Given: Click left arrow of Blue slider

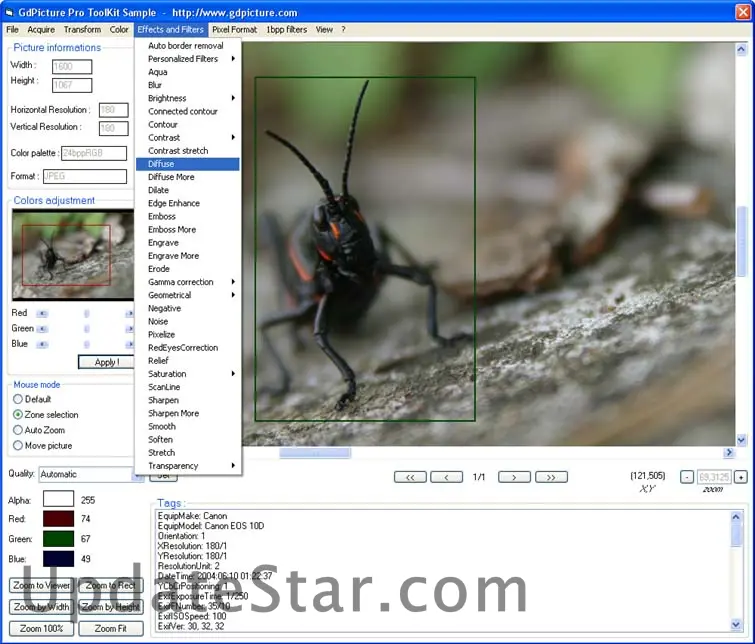Looking at the screenshot, I should (x=42, y=344).
